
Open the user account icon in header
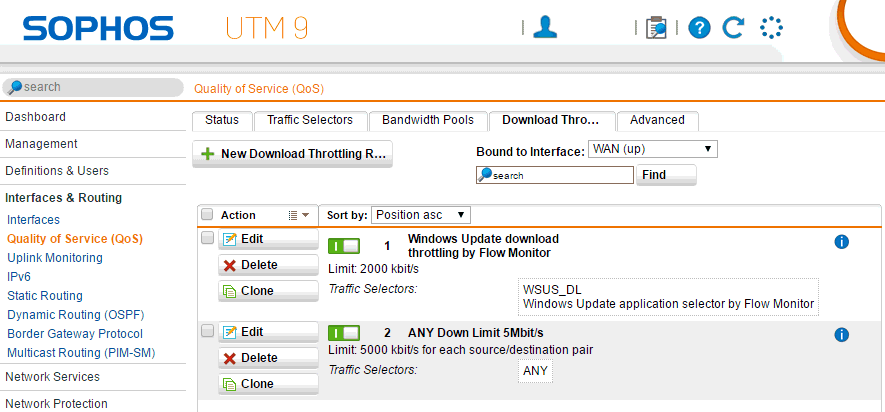click(x=545, y=27)
